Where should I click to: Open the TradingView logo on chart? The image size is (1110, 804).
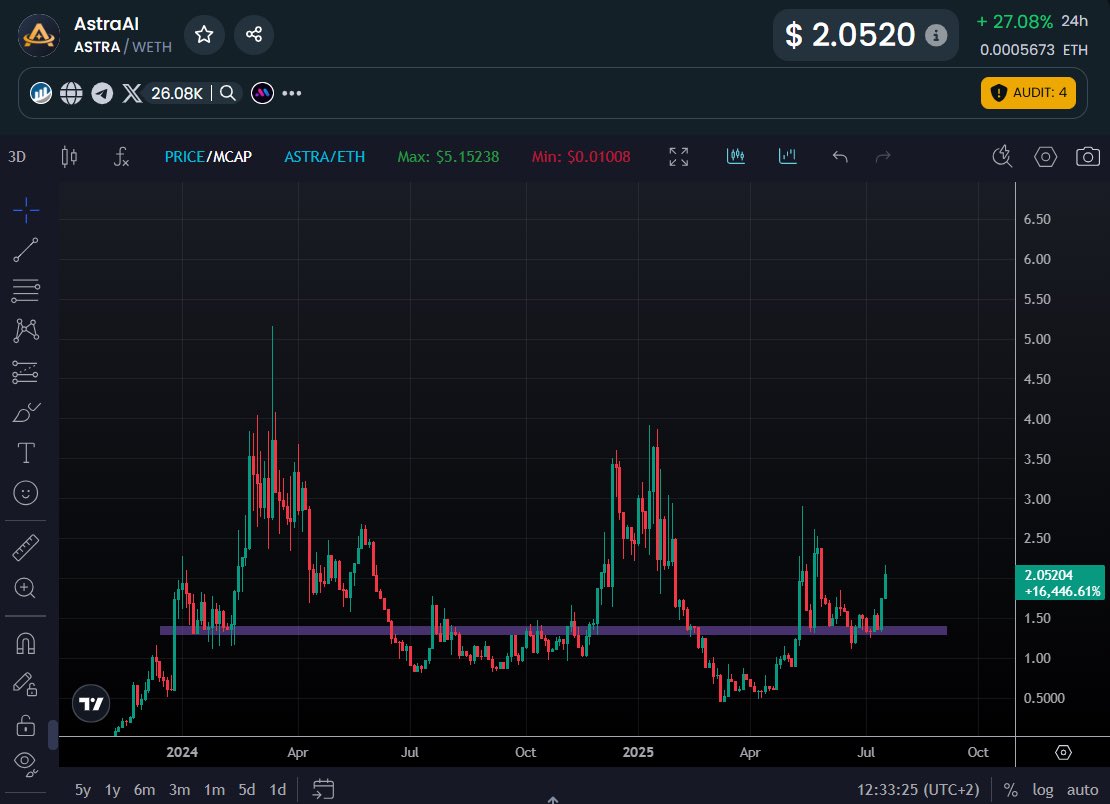click(x=91, y=704)
